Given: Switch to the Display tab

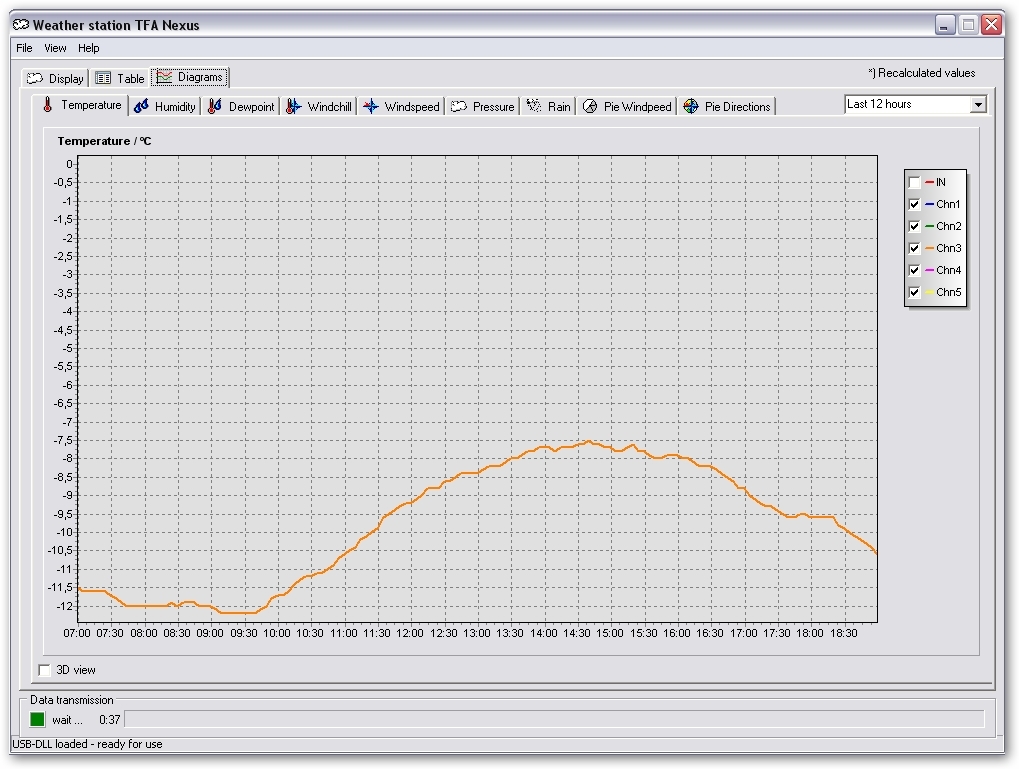Looking at the screenshot, I should (55, 78).
